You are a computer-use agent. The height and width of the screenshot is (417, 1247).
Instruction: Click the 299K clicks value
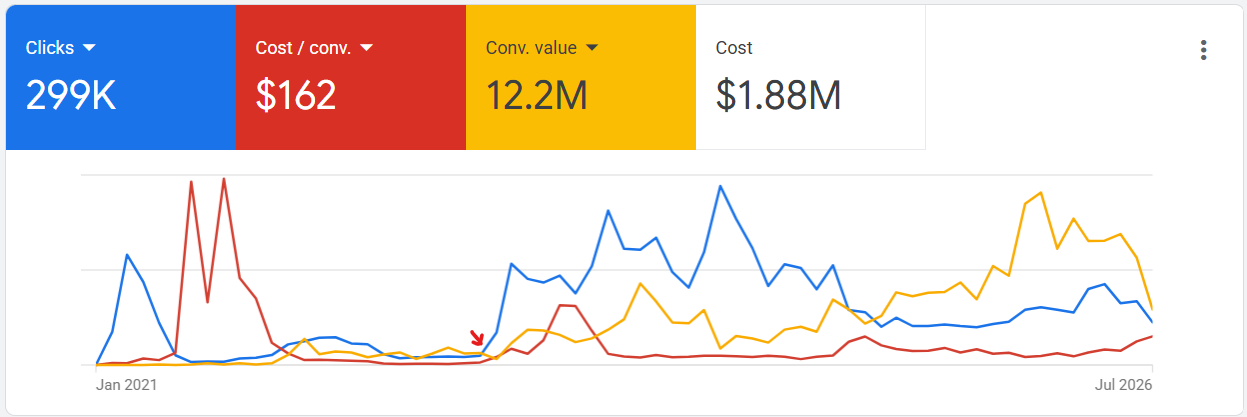click(x=71, y=95)
